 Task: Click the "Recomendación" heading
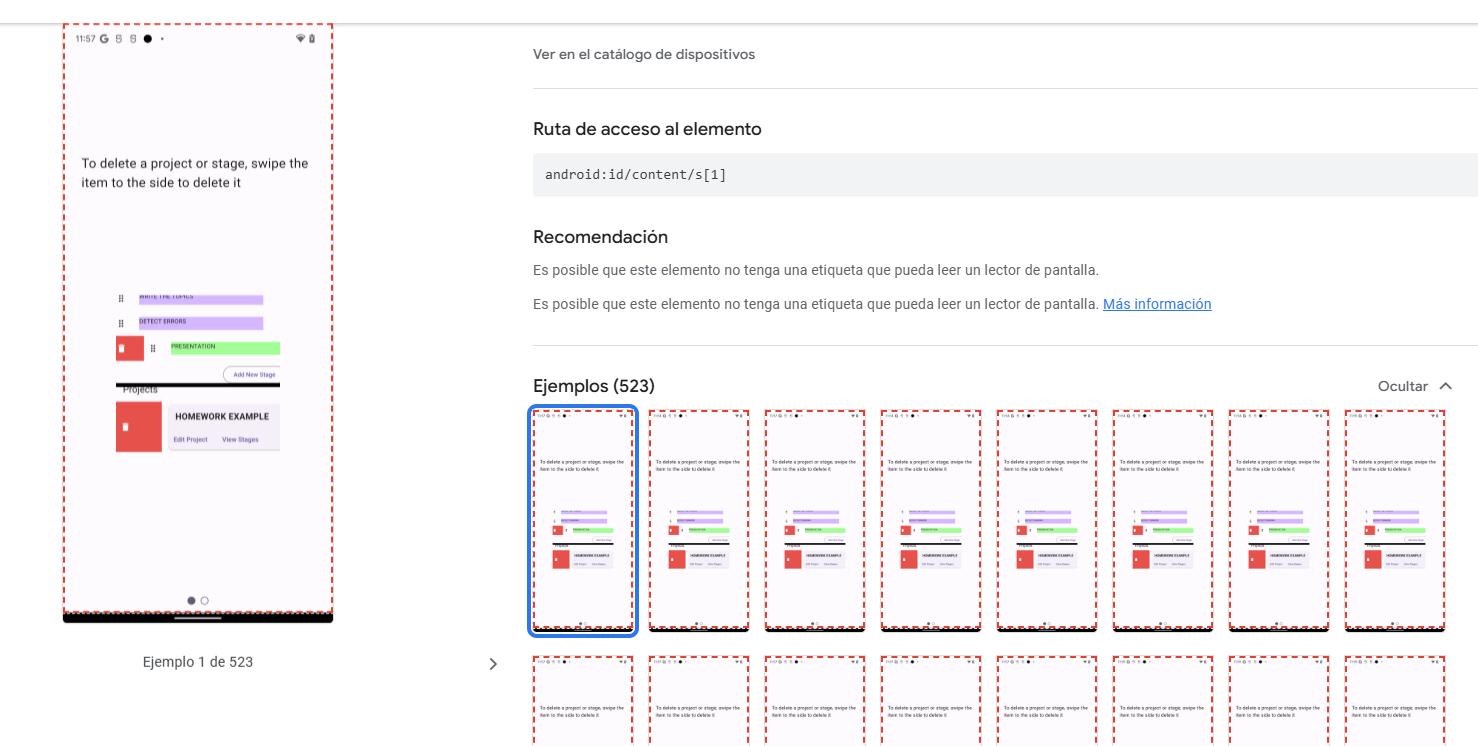600,237
